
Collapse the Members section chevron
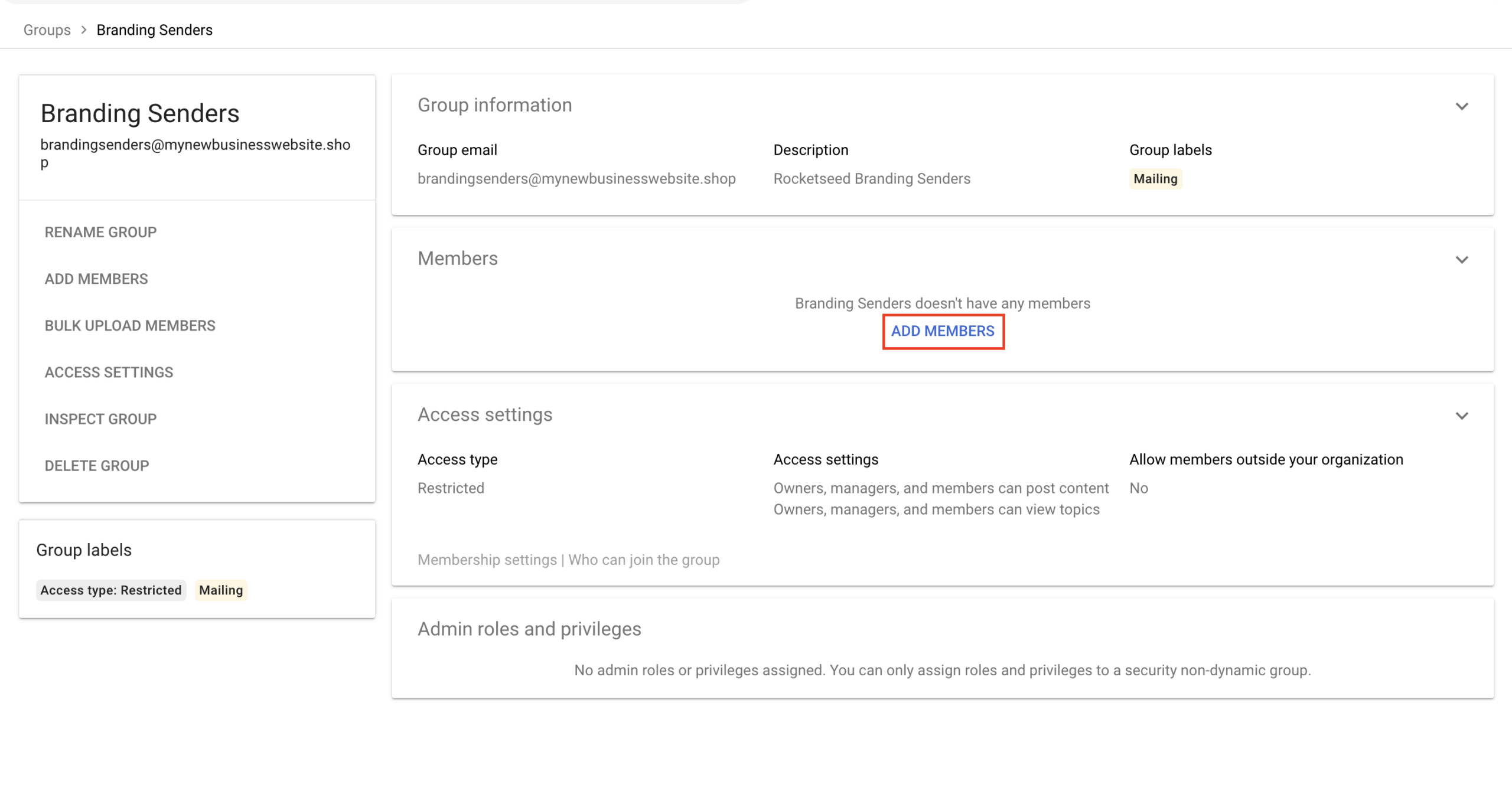[x=1461, y=260]
